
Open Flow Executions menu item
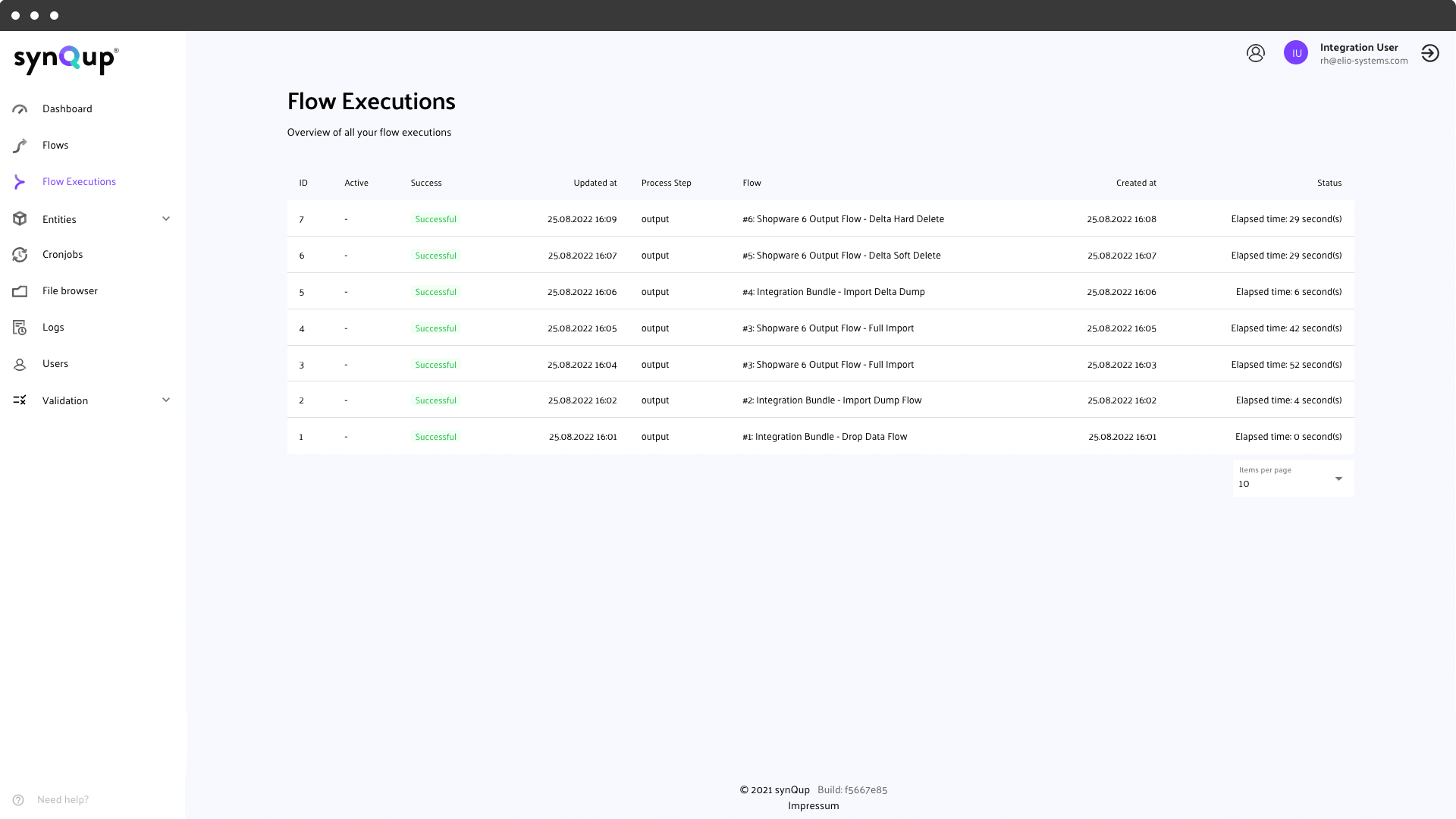tap(79, 182)
